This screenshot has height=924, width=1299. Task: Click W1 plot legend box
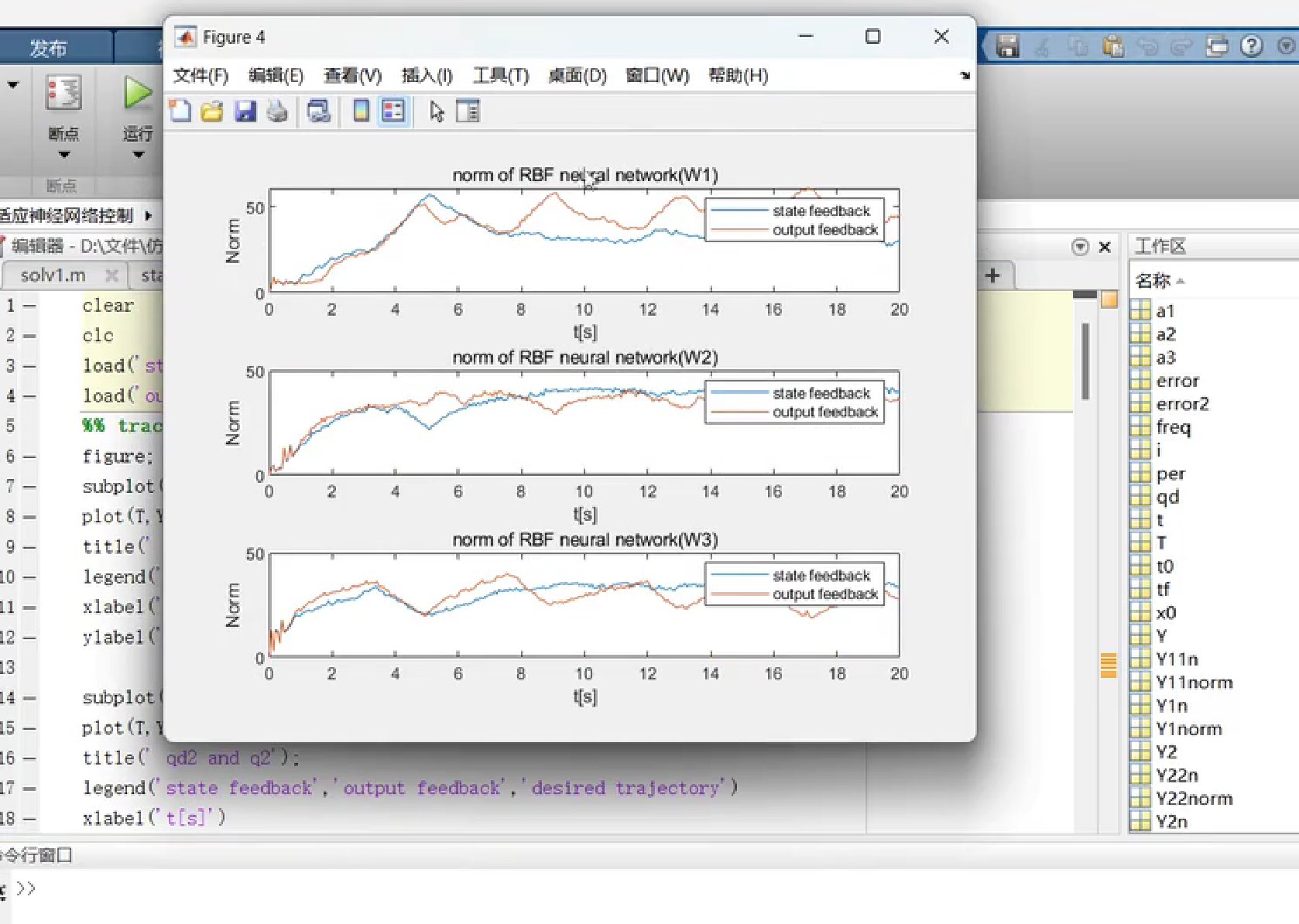tap(794, 221)
